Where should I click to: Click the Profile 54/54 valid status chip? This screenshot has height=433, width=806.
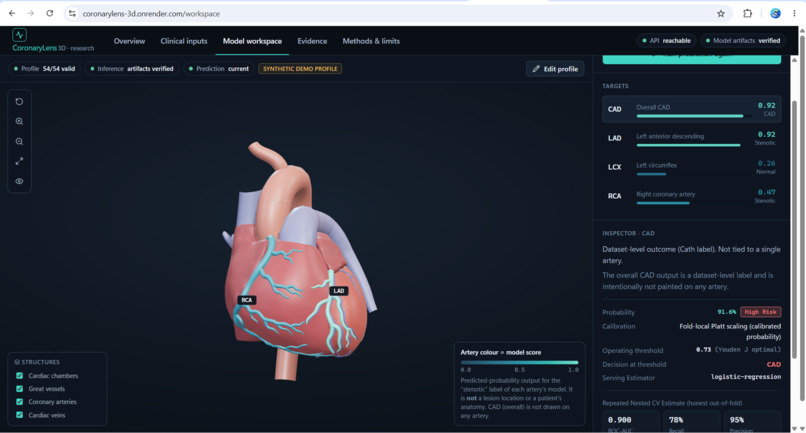click(45, 68)
